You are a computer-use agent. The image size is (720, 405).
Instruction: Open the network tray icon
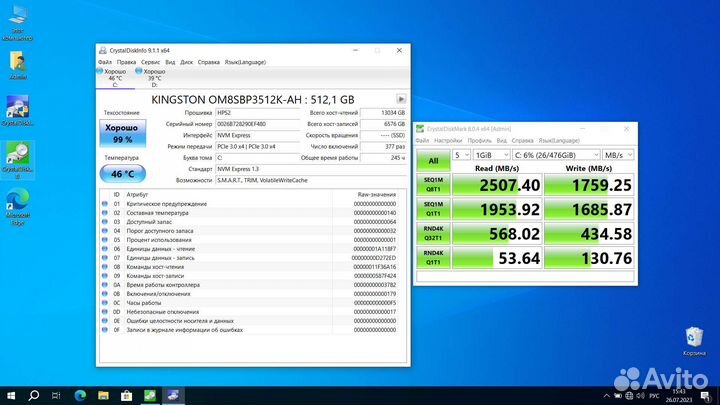pos(629,396)
